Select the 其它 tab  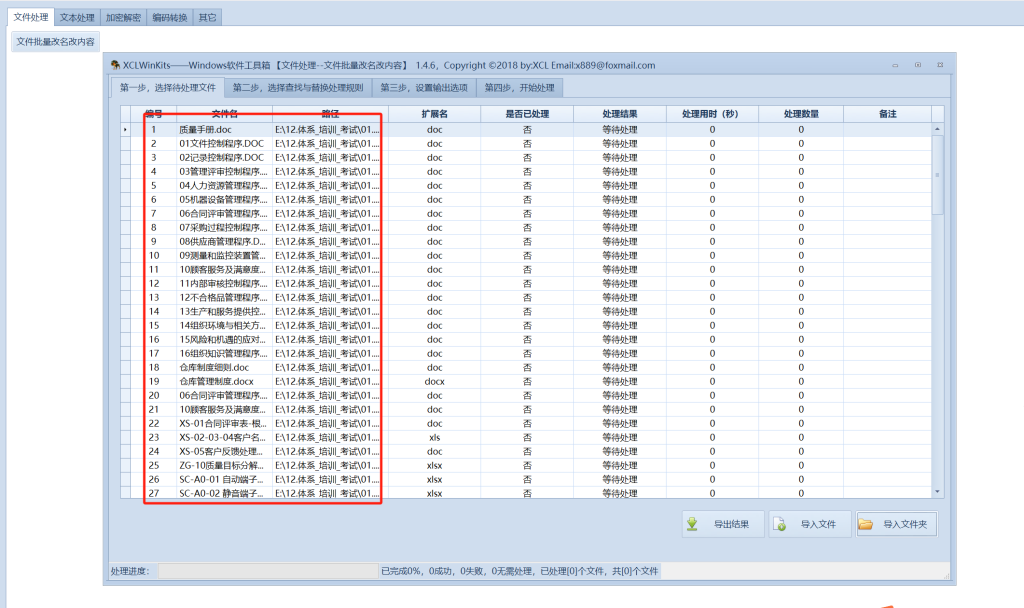click(207, 17)
